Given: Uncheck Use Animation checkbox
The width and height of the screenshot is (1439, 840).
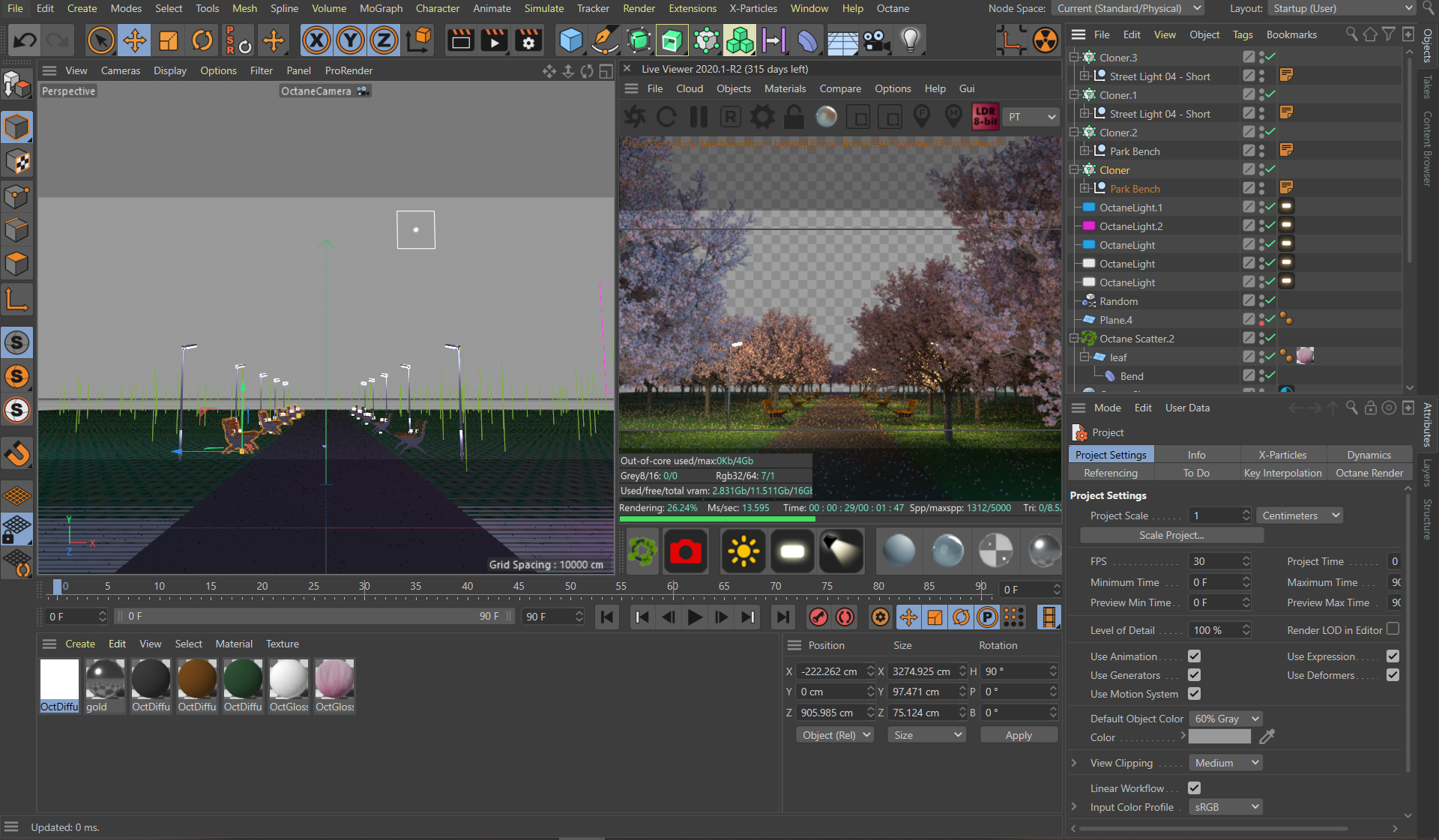Looking at the screenshot, I should click(1194, 656).
